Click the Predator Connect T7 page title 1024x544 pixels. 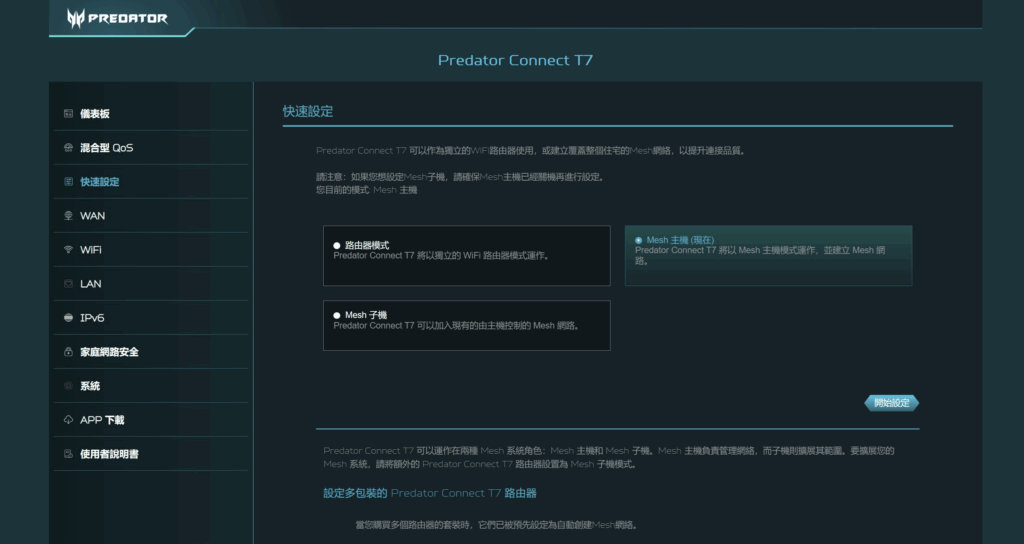515,60
